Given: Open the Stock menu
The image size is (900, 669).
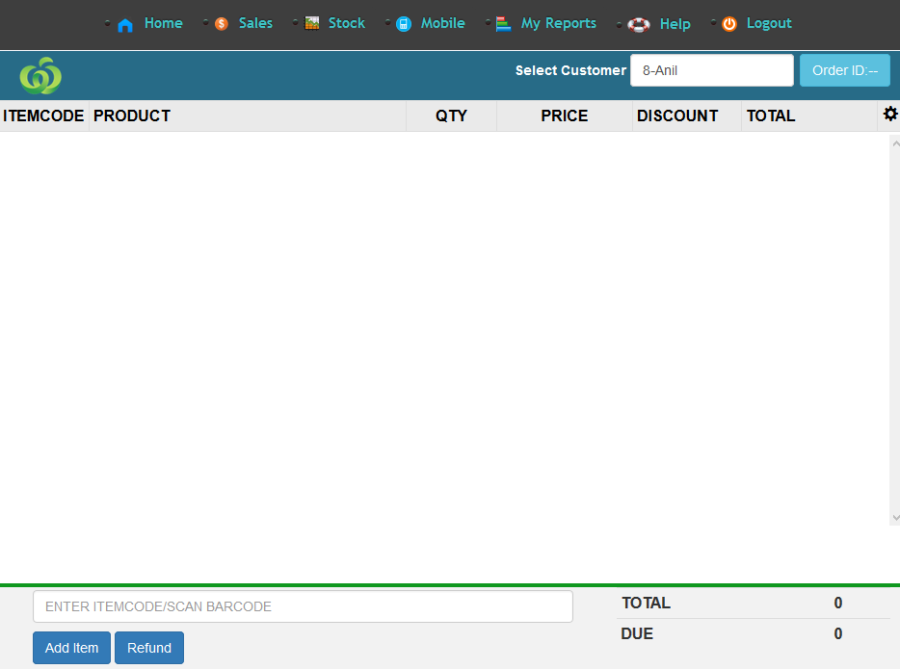Looking at the screenshot, I should [x=346, y=23].
